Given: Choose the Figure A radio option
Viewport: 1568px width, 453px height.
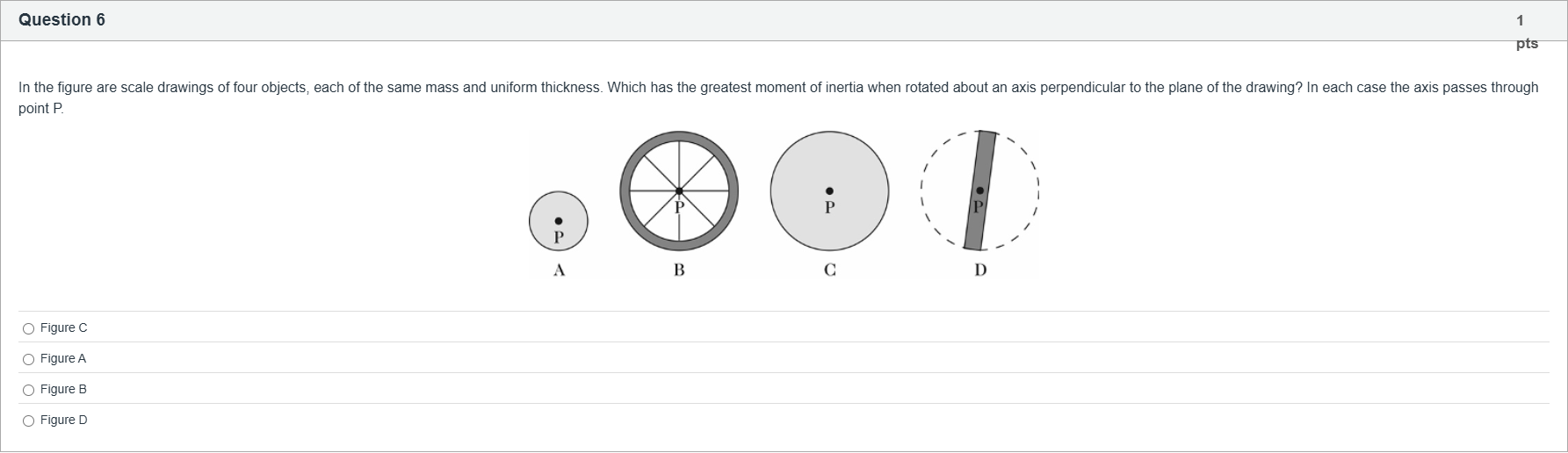Looking at the screenshot, I should click(29, 359).
